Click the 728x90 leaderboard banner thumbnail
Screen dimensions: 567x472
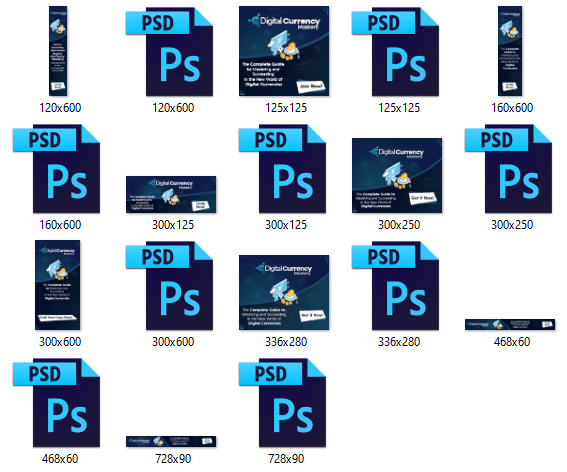(171, 442)
